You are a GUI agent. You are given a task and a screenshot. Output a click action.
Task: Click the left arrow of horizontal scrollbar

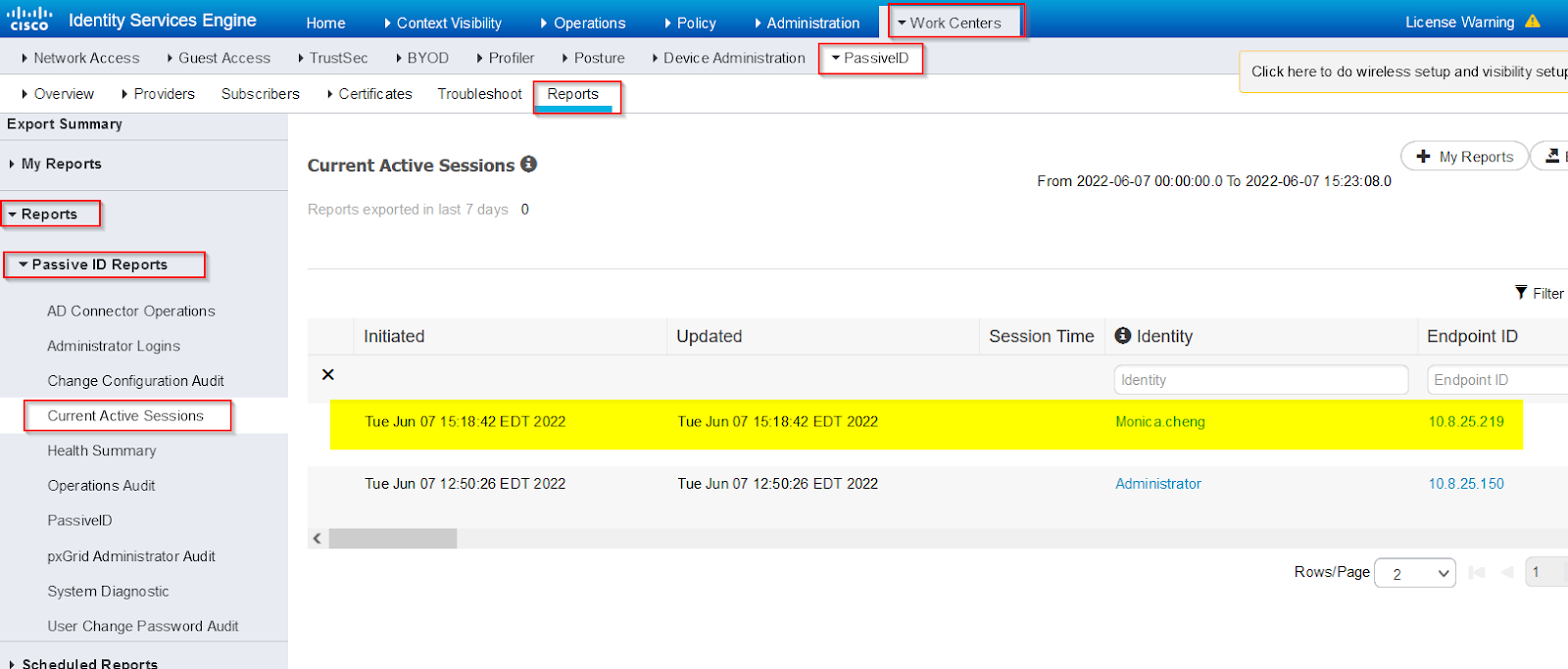click(x=318, y=539)
